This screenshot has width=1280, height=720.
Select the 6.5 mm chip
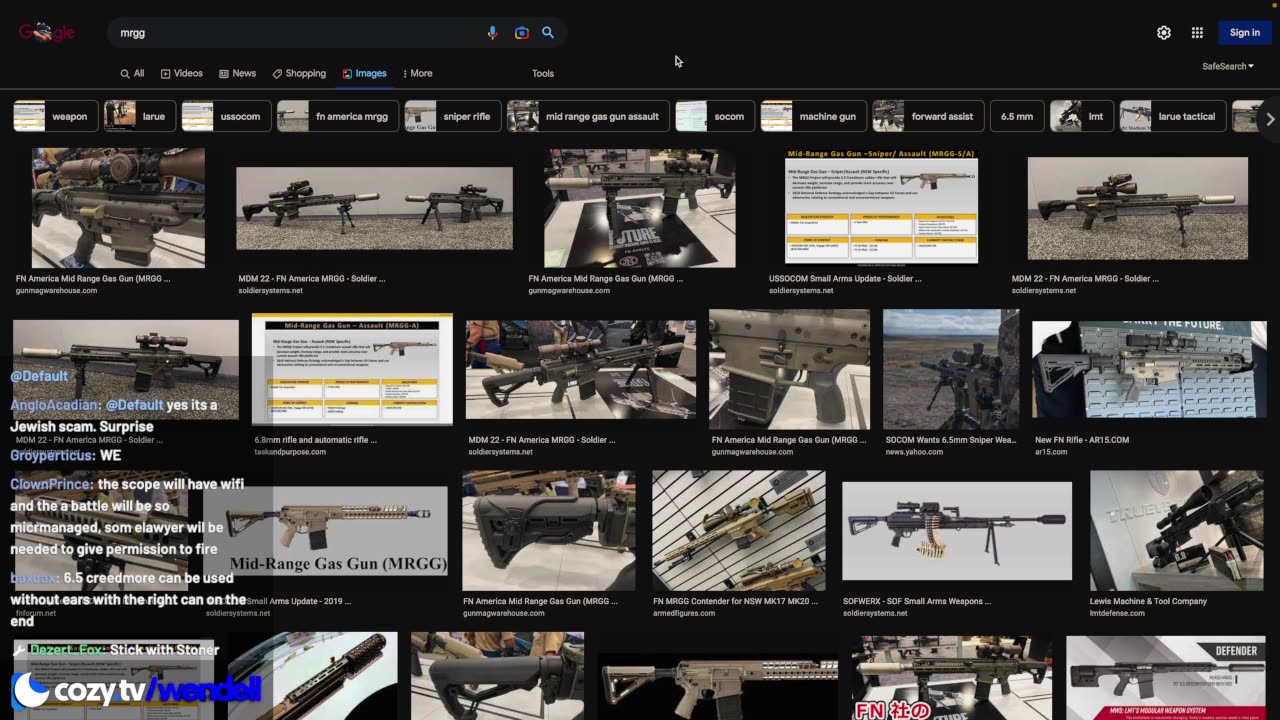coord(1017,116)
